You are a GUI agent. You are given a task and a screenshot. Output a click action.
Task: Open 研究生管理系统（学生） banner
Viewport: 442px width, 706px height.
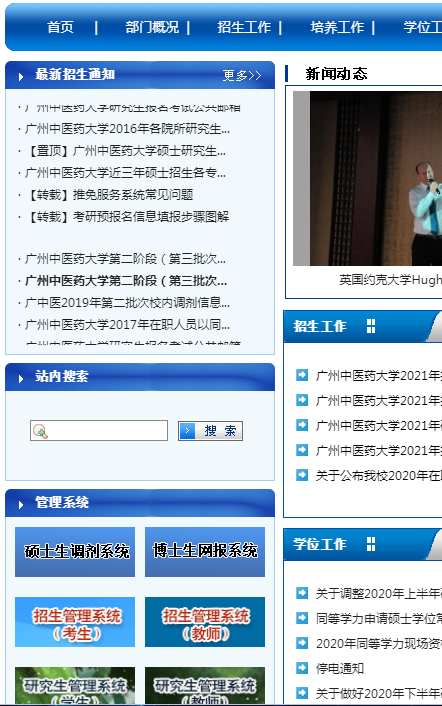click(x=75, y=686)
